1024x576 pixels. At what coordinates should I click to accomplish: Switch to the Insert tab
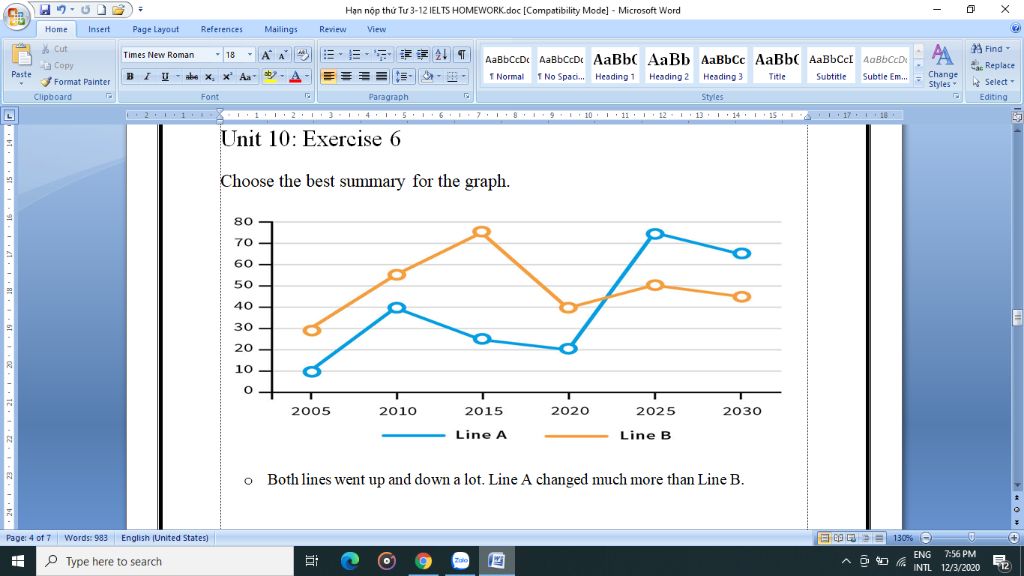[x=99, y=29]
